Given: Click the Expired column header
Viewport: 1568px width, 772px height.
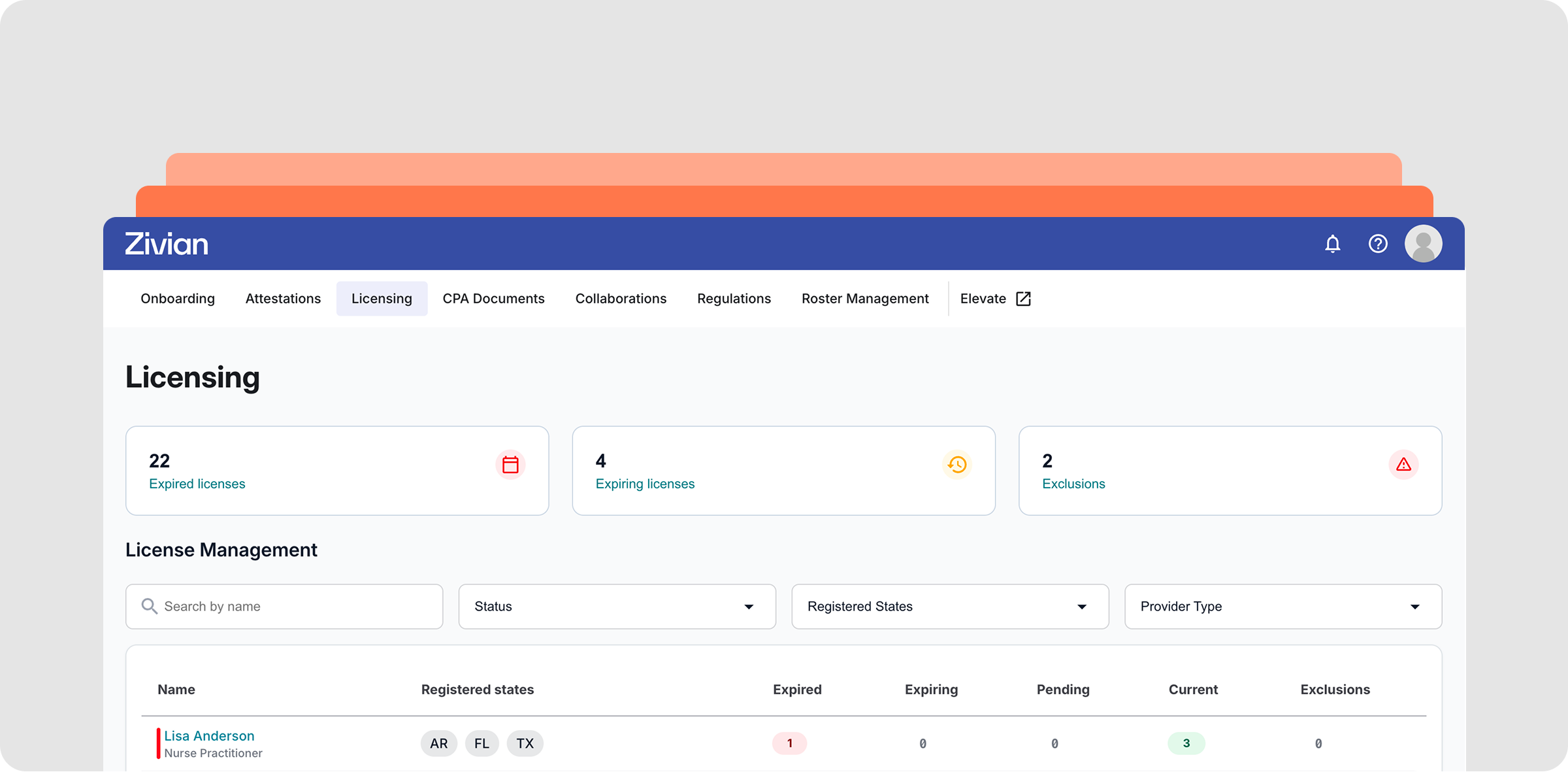Looking at the screenshot, I should click(x=797, y=690).
